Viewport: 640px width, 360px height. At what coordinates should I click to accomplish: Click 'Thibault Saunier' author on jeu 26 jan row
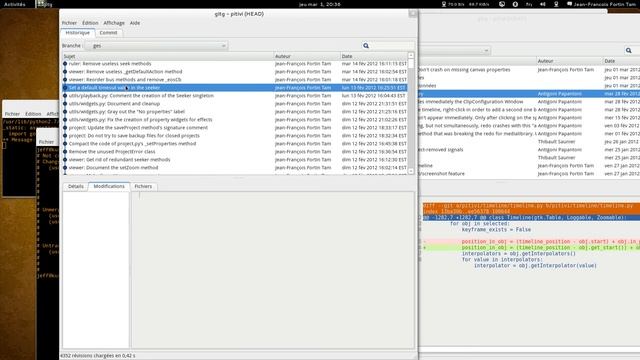click(x=556, y=142)
